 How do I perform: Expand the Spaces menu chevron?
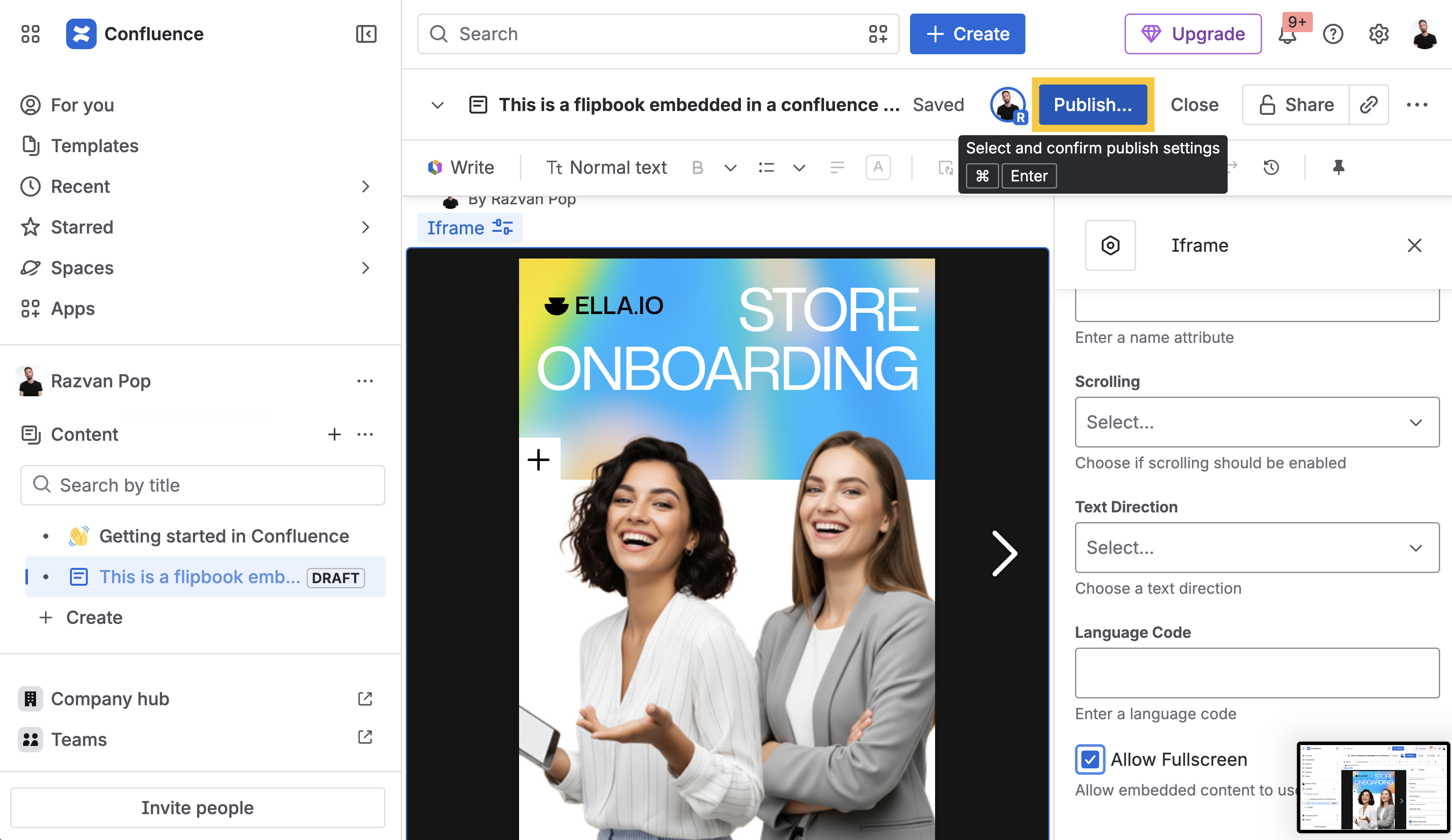[x=365, y=268]
